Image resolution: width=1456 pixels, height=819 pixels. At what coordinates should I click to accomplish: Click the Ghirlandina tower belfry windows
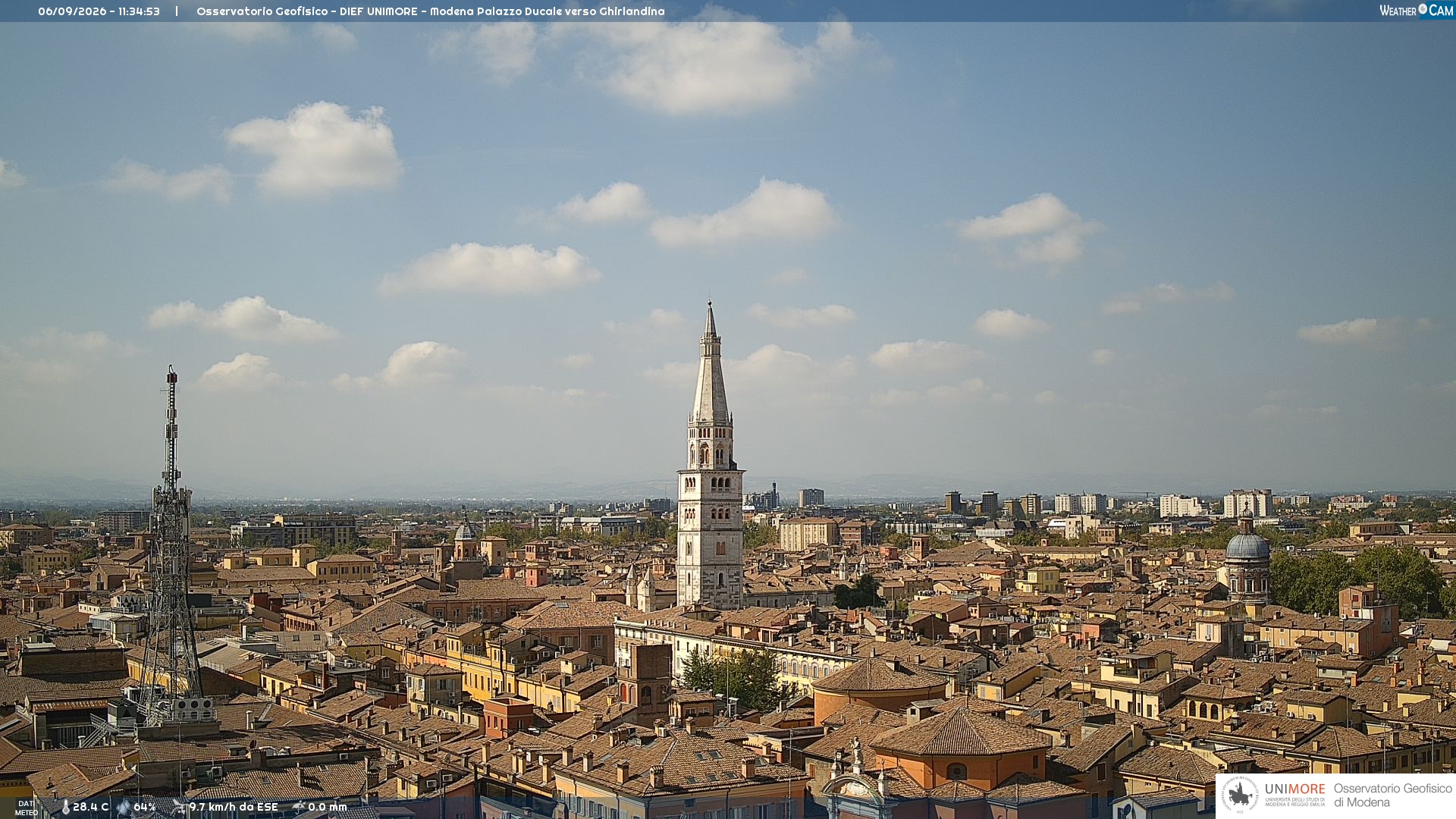[711, 454]
